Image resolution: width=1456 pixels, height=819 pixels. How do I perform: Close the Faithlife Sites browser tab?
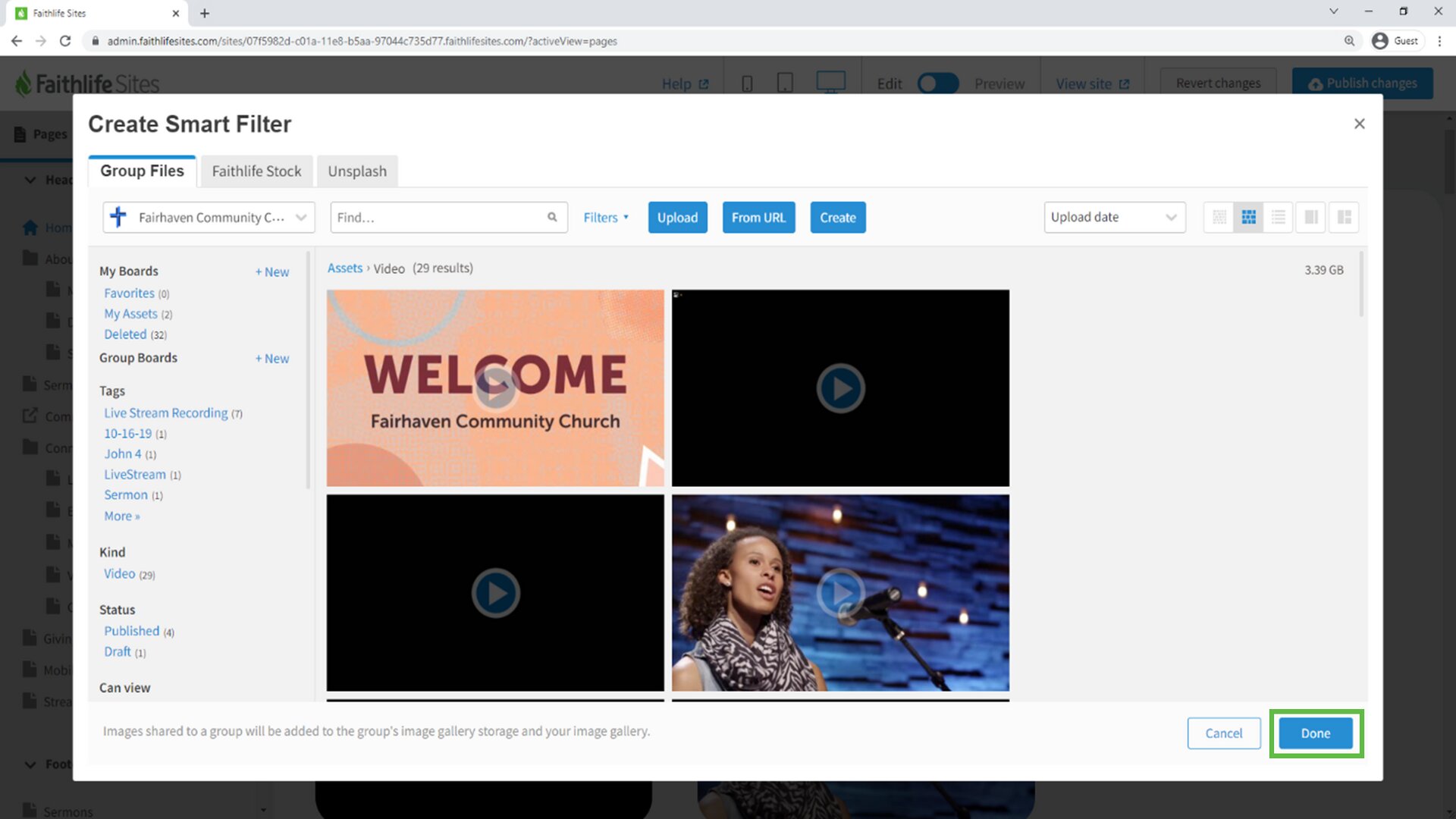click(x=176, y=13)
